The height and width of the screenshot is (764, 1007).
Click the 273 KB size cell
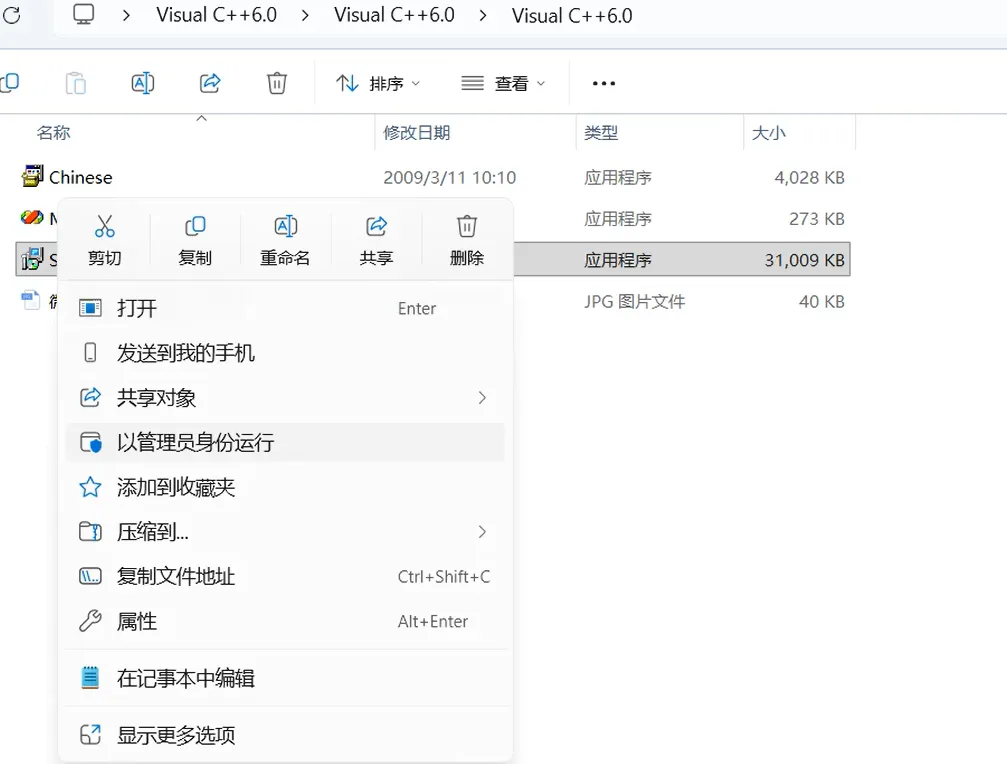[816, 219]
